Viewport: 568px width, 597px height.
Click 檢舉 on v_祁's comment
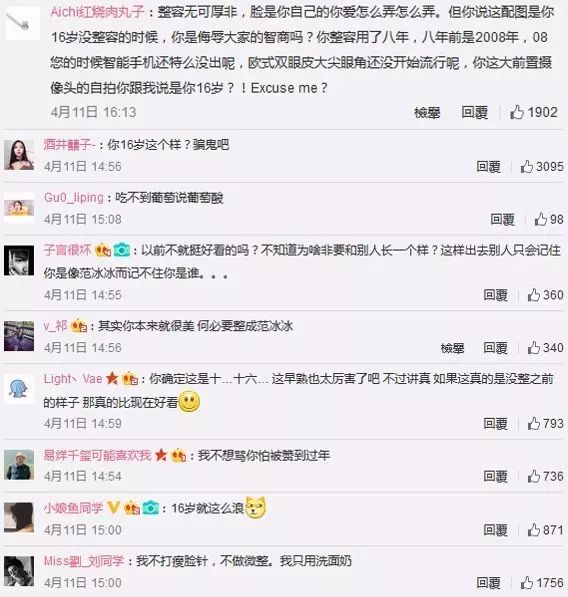tap(452, 348)
